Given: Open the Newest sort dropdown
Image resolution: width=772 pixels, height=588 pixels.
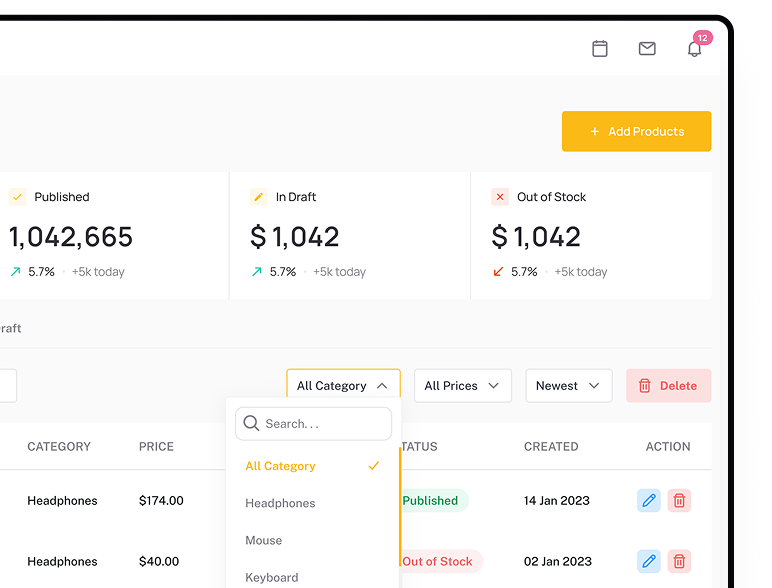Looking at the screenshot, I should click(568, 386).
